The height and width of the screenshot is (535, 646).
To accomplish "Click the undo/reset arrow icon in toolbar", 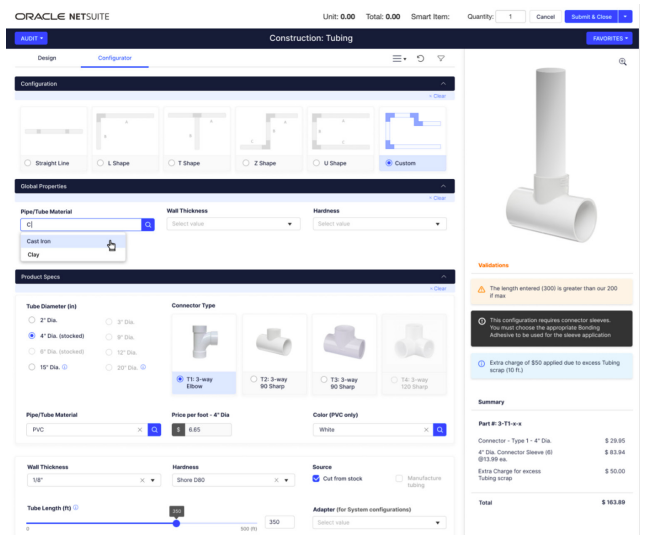I will pyautogui.click(x=421, y=58).
